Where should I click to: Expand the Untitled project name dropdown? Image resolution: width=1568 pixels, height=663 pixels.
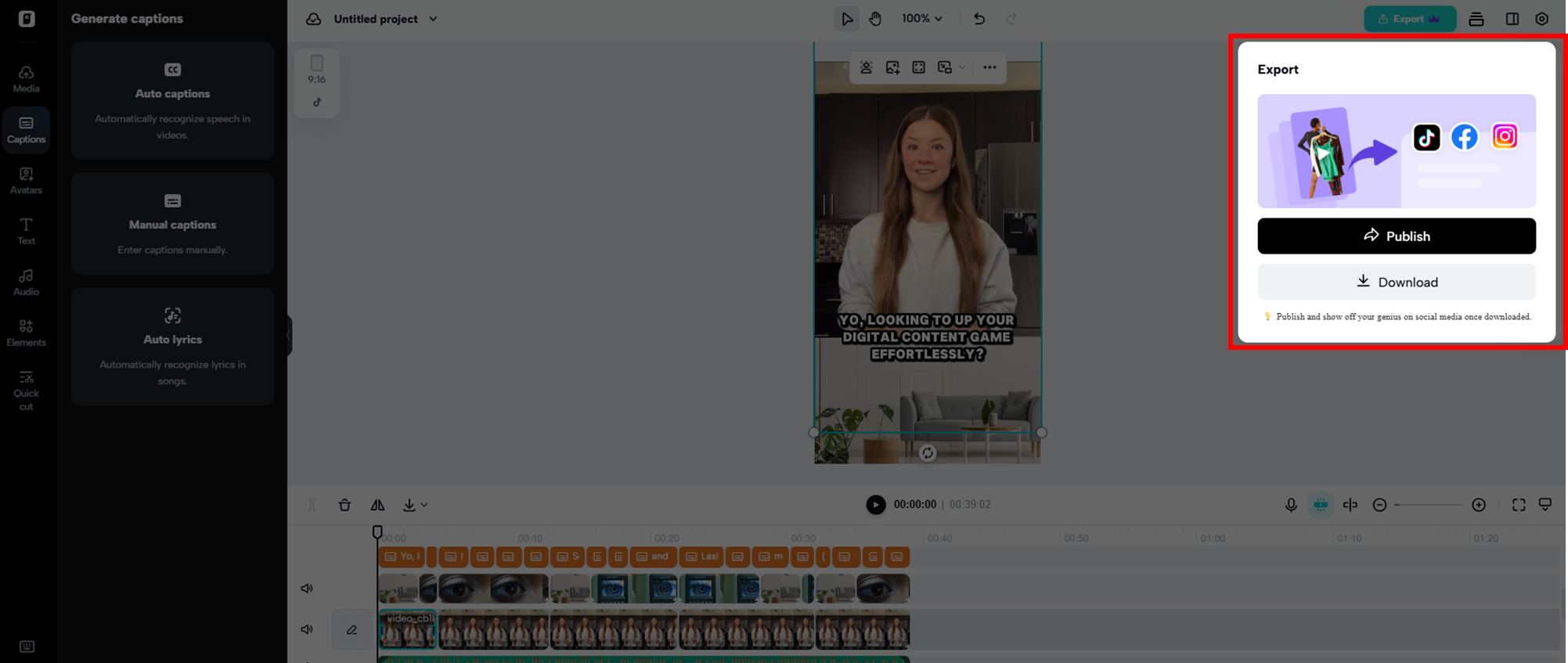click(433, 19)
